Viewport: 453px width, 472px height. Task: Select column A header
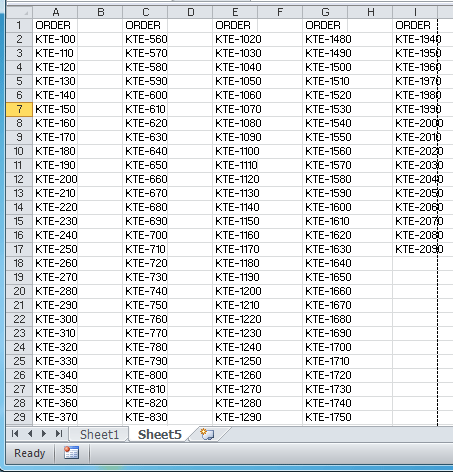55,13
